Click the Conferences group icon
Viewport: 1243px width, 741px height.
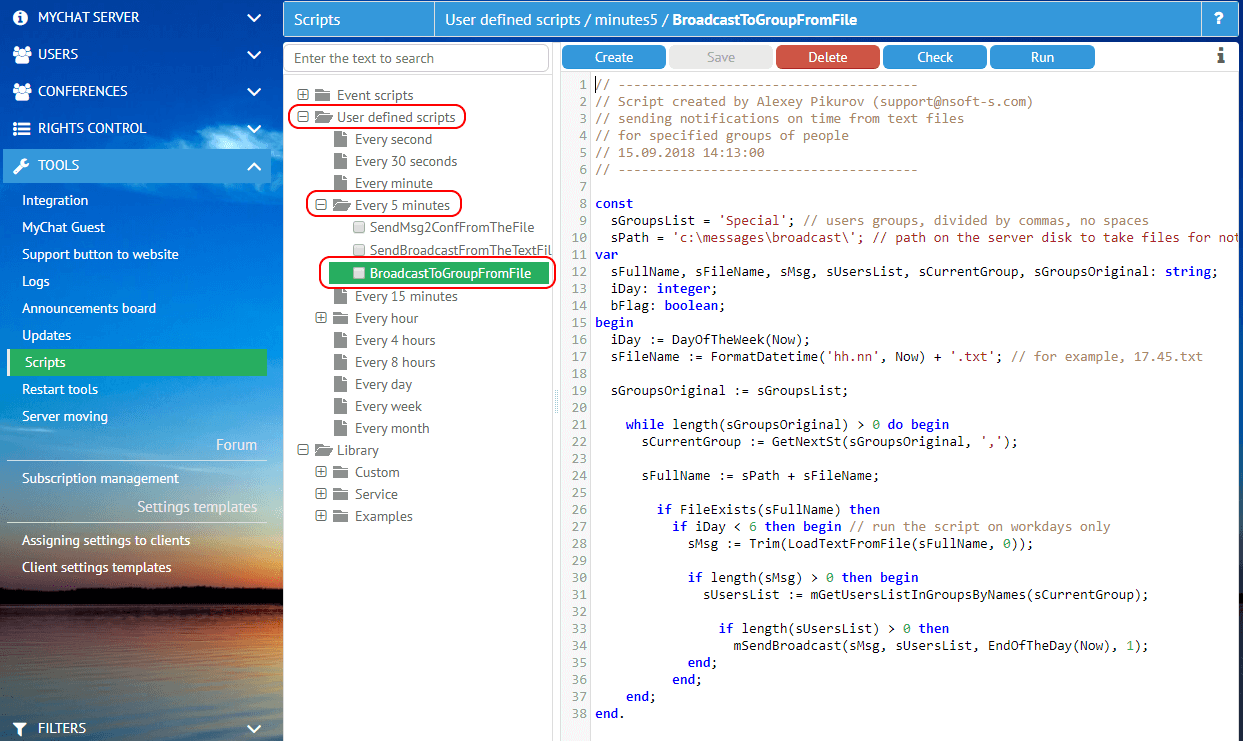click(21, 91)
